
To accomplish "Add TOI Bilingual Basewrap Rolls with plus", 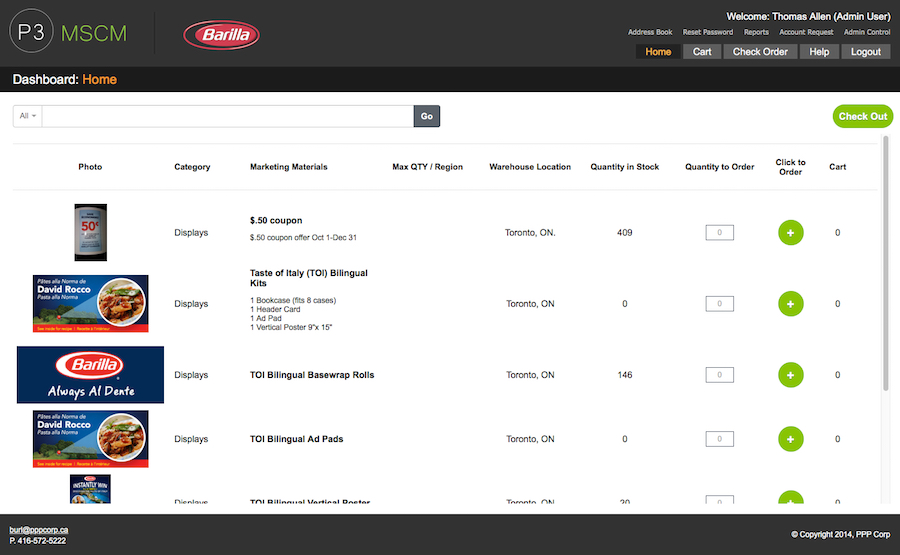I will (790, 375).
